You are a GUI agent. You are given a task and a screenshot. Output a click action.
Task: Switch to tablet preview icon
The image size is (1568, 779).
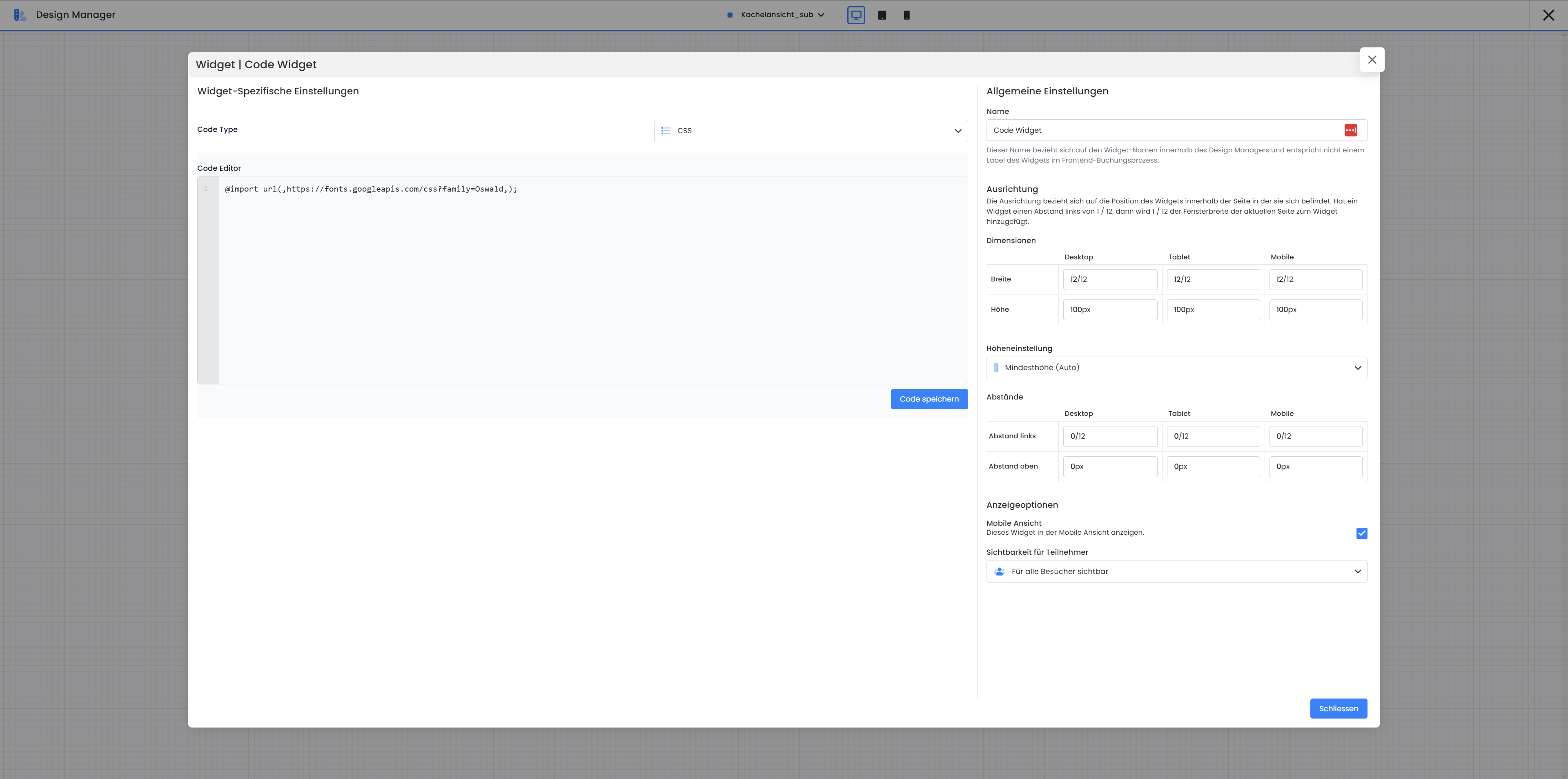pos(882,15)
